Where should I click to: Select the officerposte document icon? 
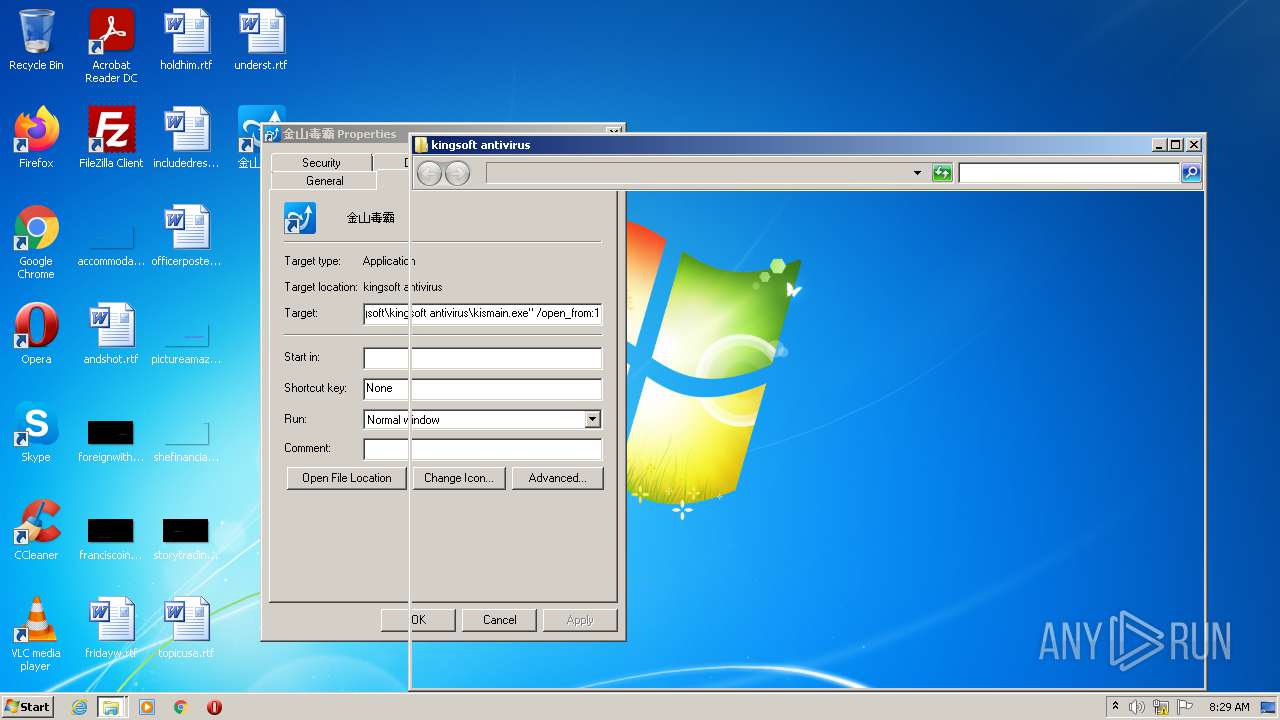point(186,236)
